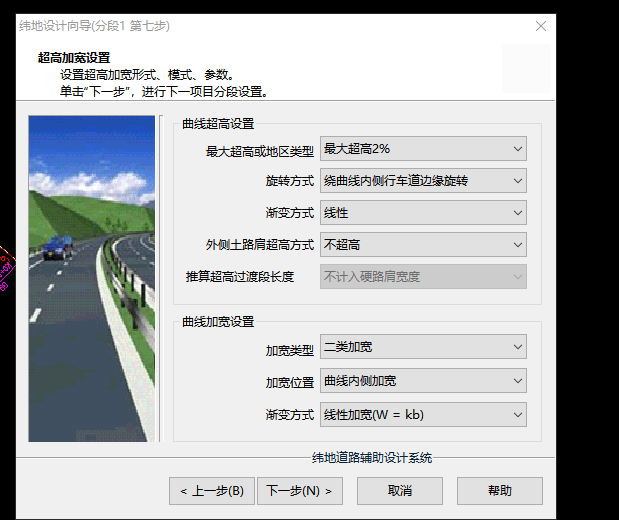
Task: Click the 纬地道路辅助设计系统 footer text
Action: (x=372, y=458)
